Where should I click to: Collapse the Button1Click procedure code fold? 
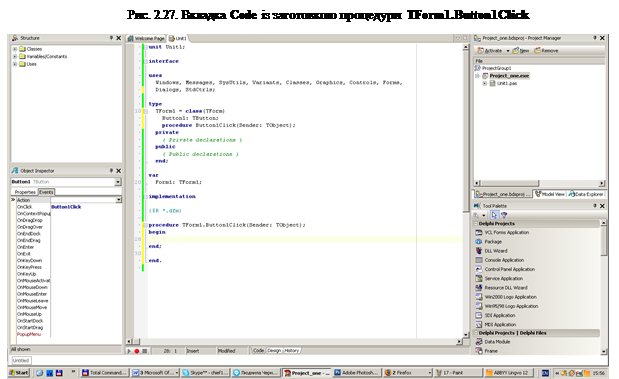(x=146, y=225)
